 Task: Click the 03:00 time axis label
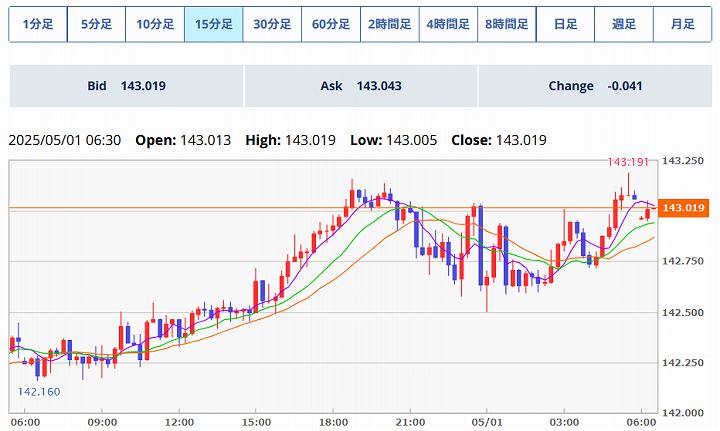coord(564,422)
